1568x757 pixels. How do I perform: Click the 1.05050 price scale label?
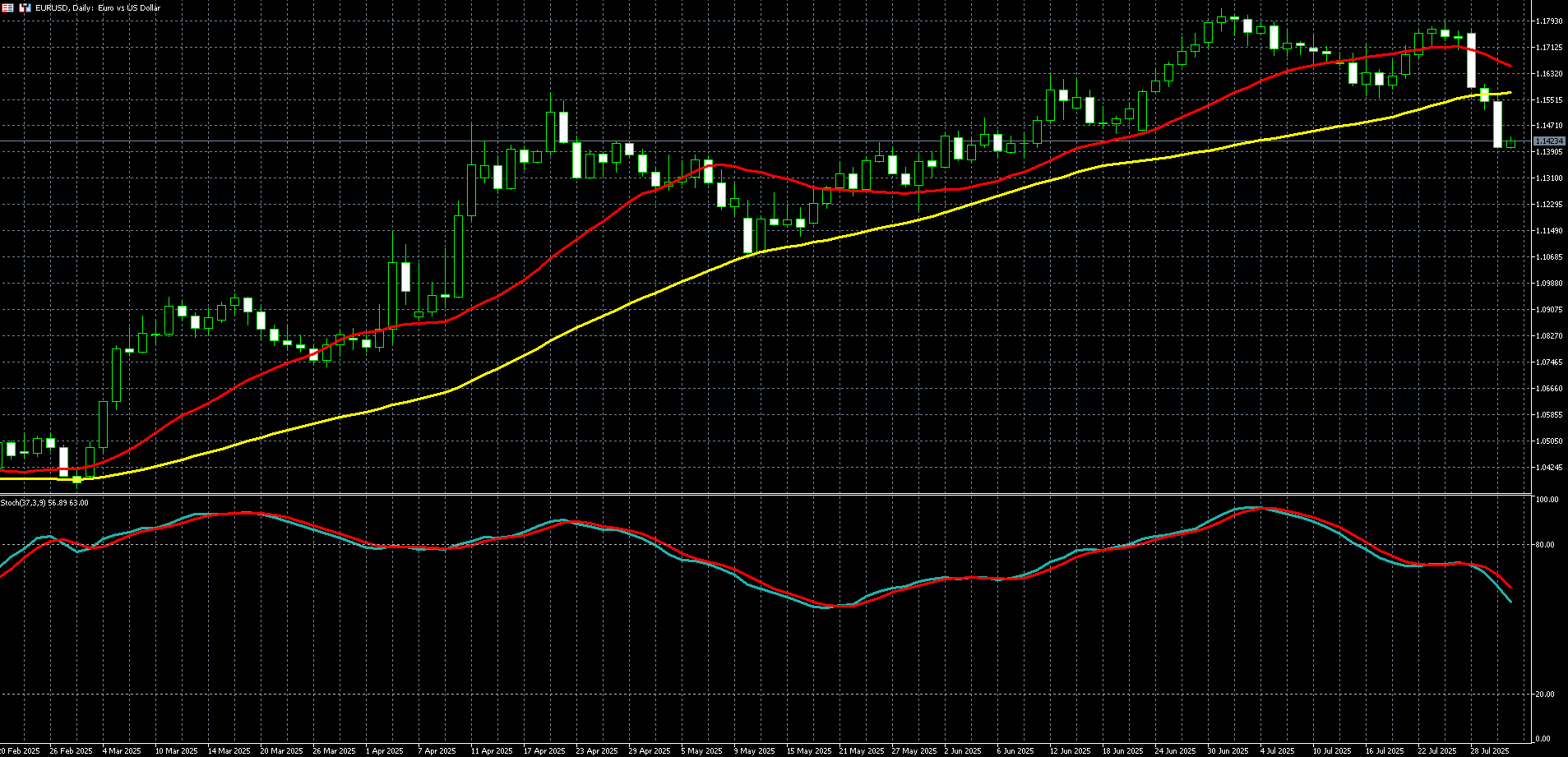point(1549,441)
